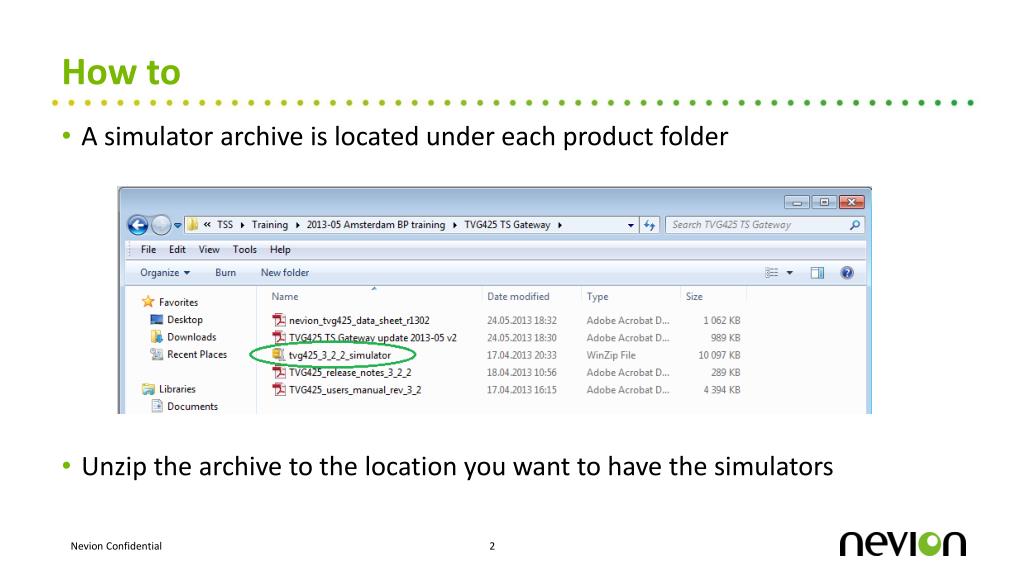Select file TVG425_release_notes_3_2_2
Viewport: 1024px width, 576px height.
point(350,372)
